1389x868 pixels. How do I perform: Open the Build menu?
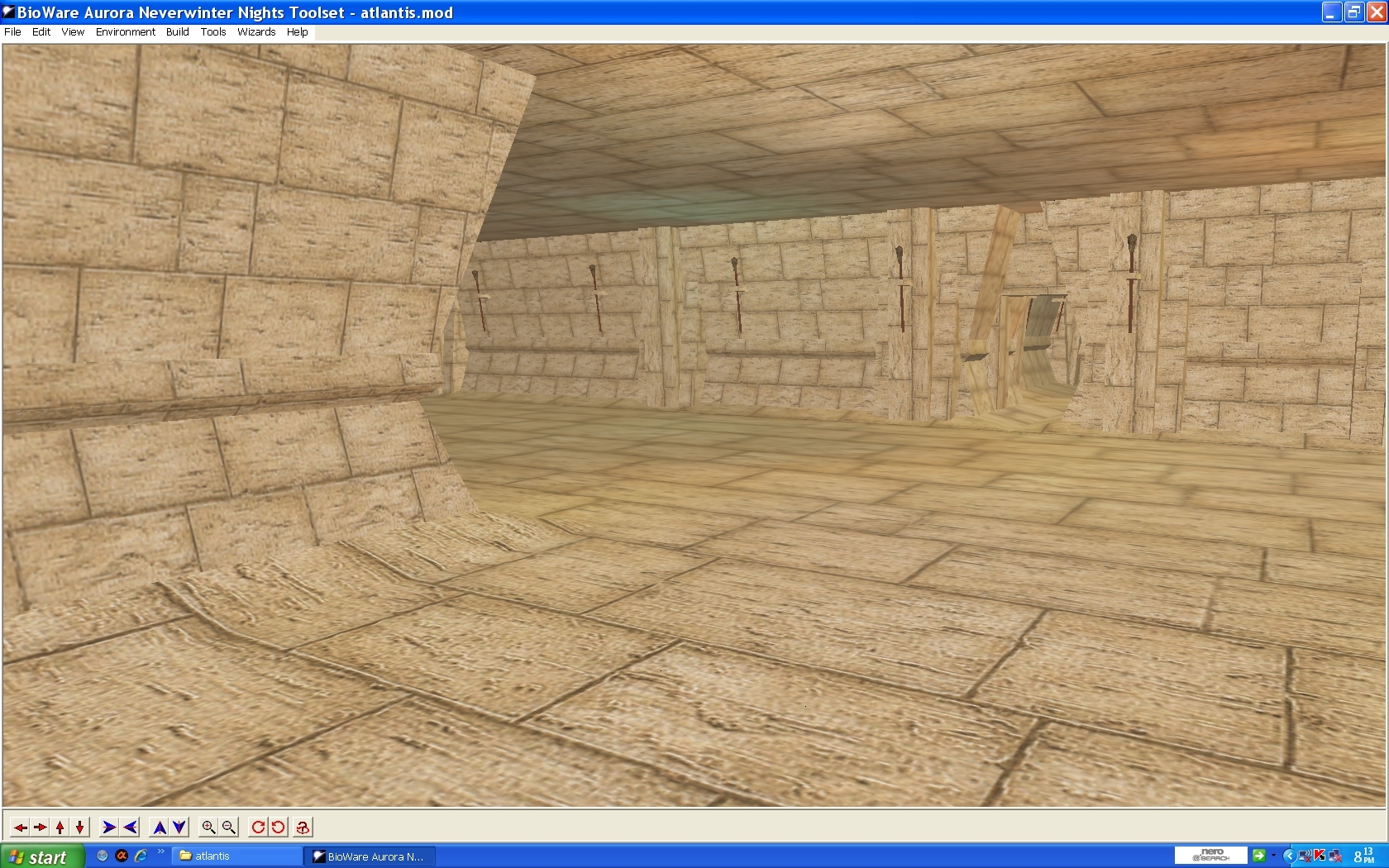point(177,32)
